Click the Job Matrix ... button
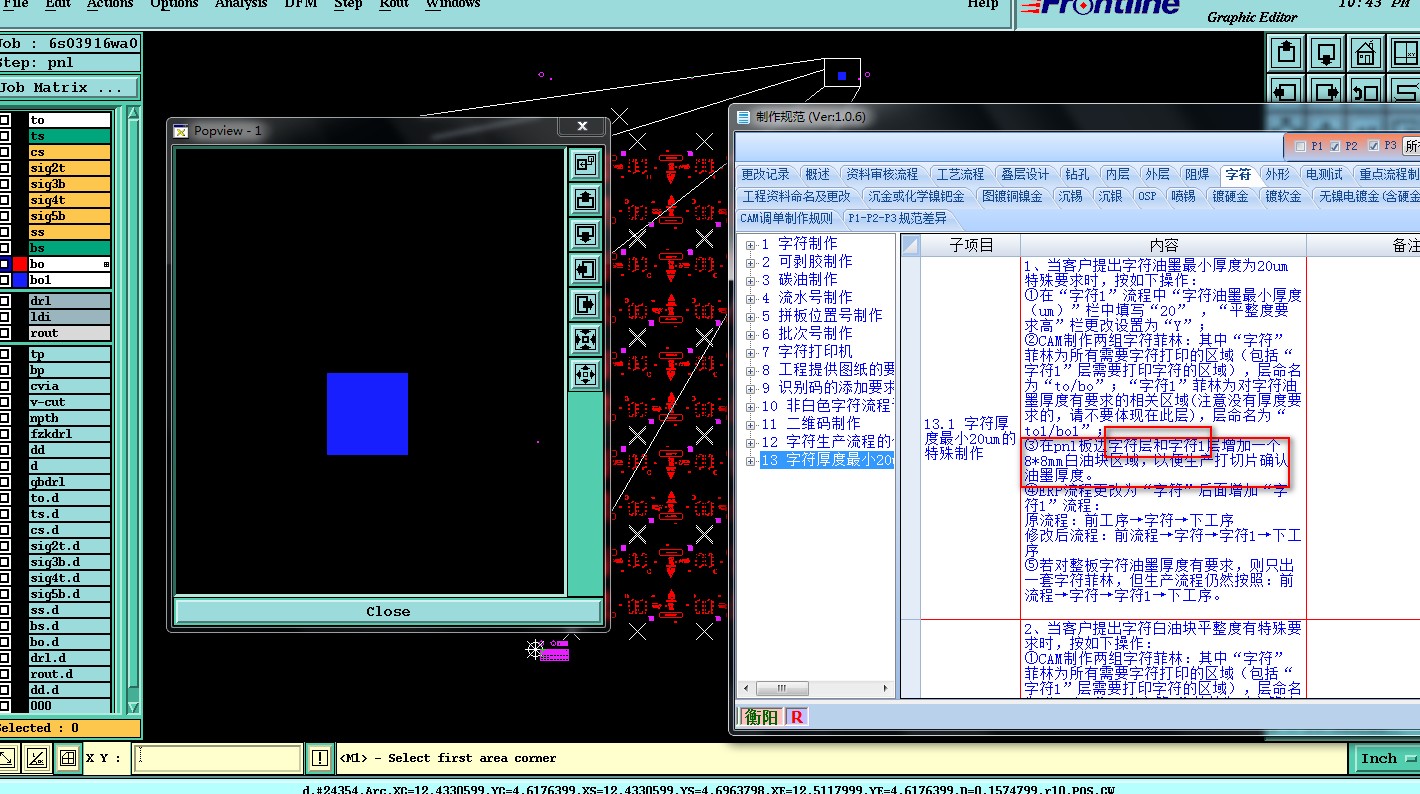 [69, 87]
